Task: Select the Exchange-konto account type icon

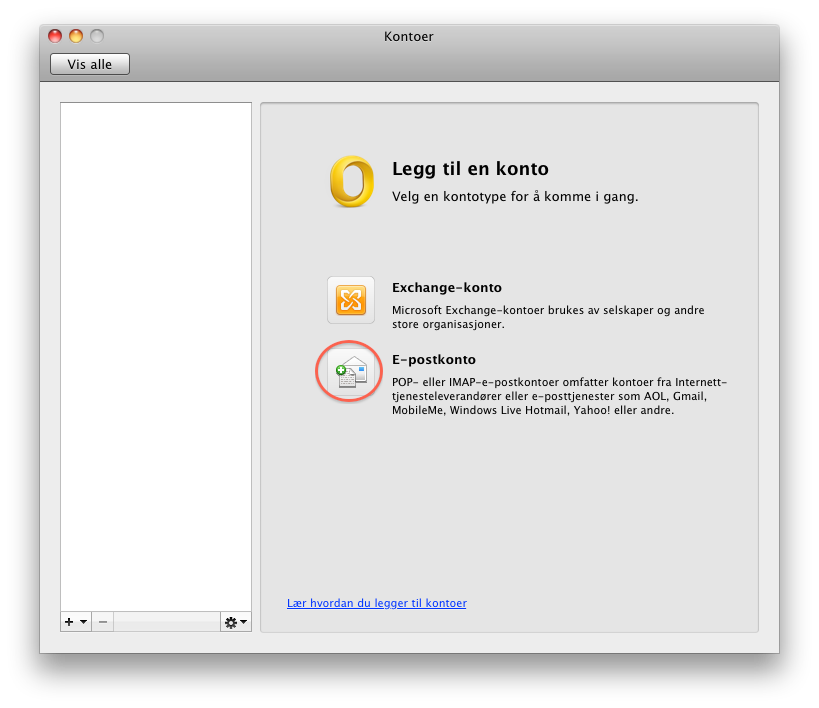Action: click(x=351, y=300)
